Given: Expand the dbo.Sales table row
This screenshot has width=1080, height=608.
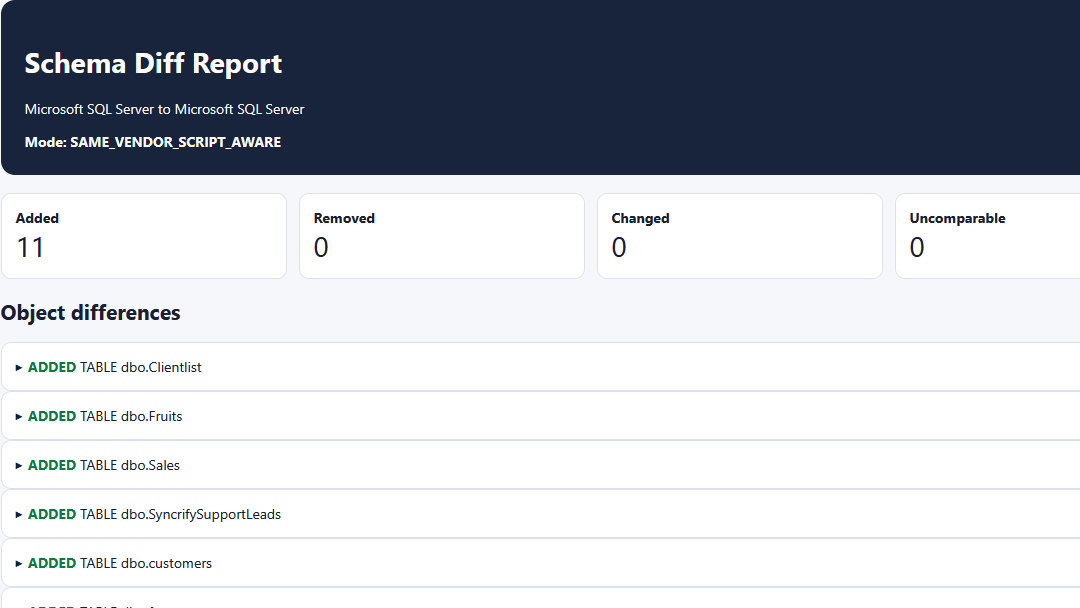Looking at the screenshot, I should click(541, 465).
